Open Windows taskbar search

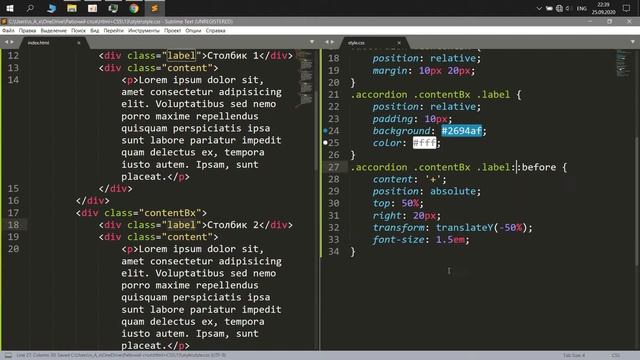tap(30, 8)
